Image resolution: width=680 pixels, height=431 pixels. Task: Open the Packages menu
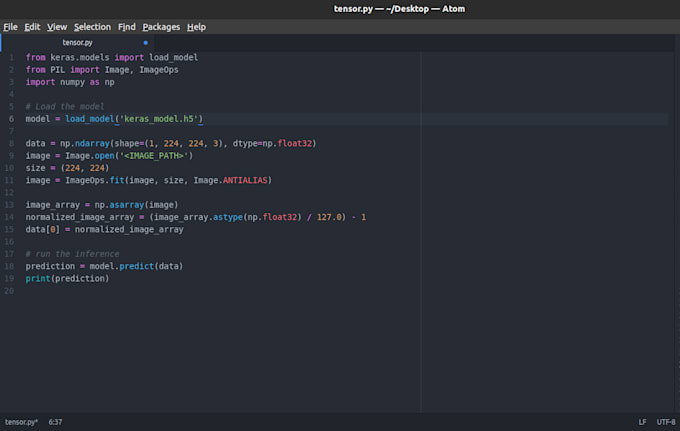[160, 26]
